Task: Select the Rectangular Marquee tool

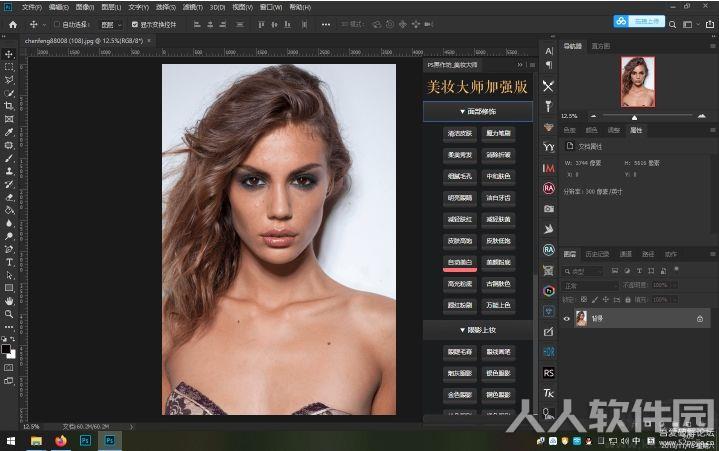Action: (x=9, y=67)
